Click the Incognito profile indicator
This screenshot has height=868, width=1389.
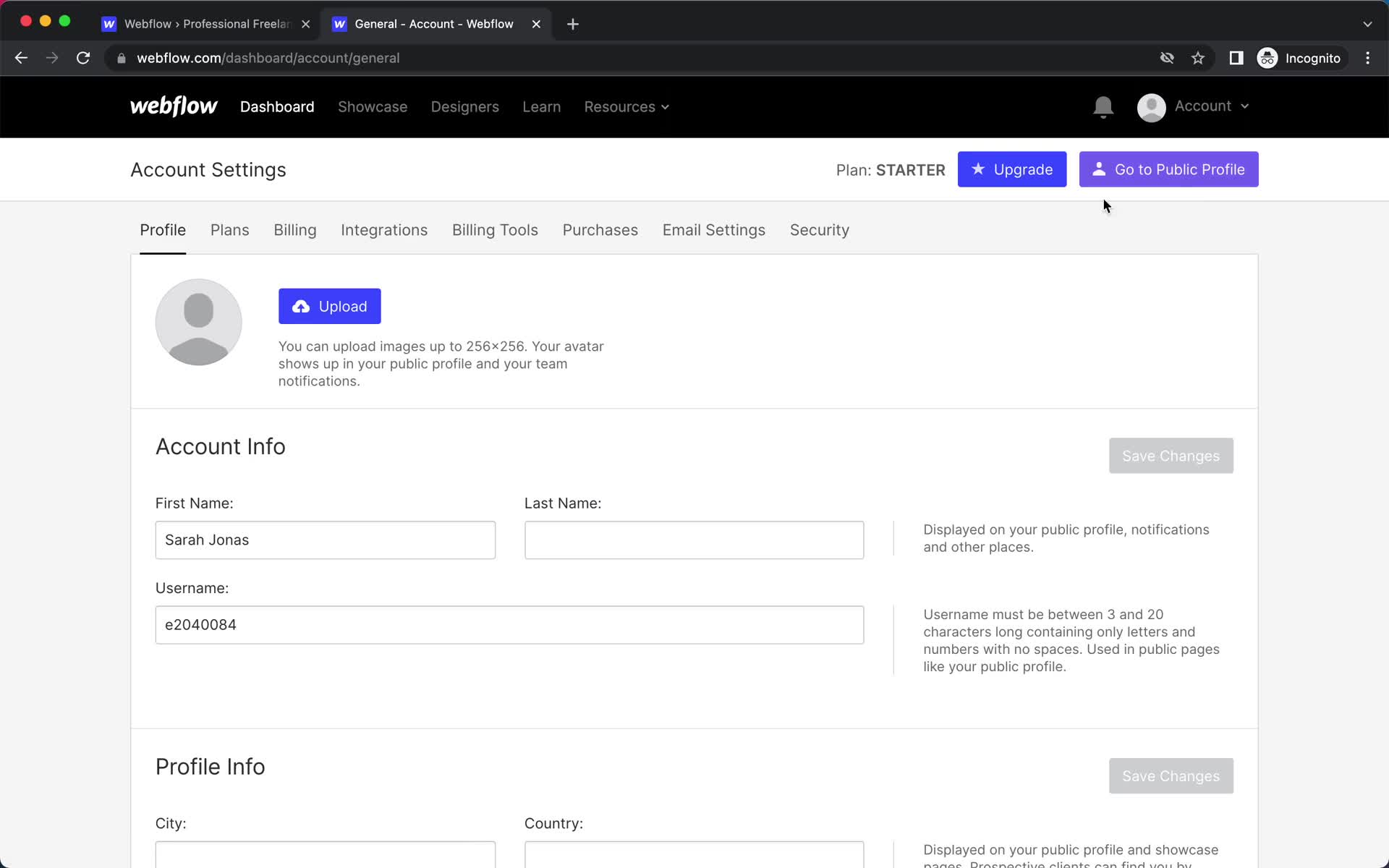(x=1299, y=58)
